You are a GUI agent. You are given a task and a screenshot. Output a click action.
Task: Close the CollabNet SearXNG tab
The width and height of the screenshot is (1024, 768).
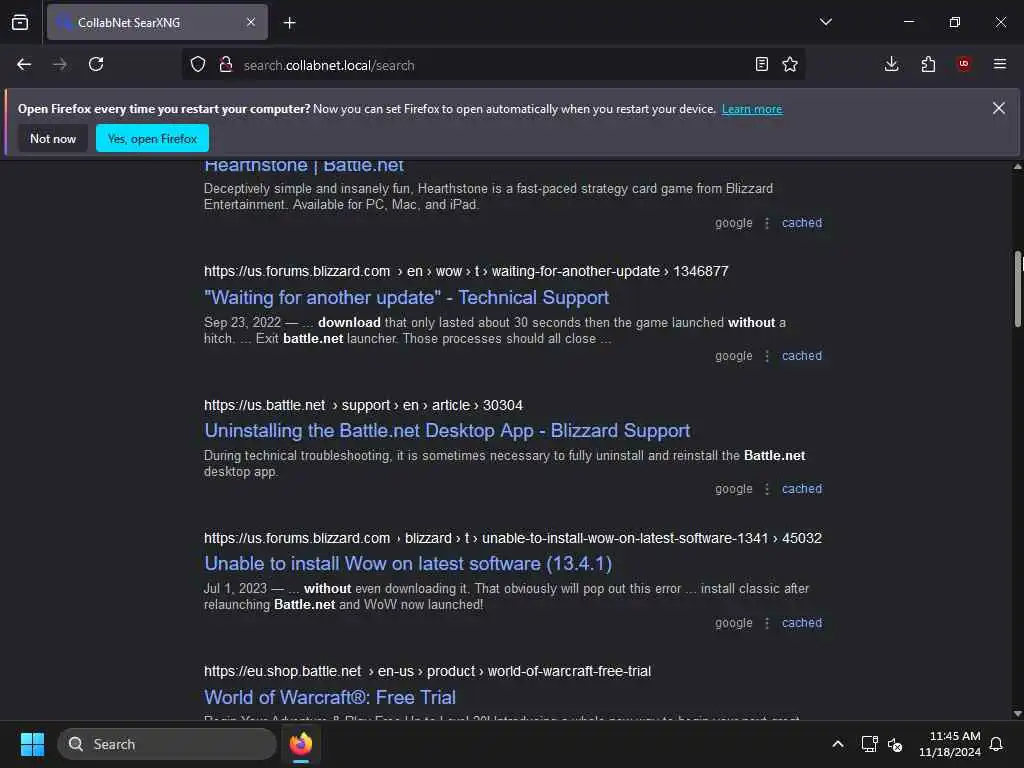[x=251, y=22]
